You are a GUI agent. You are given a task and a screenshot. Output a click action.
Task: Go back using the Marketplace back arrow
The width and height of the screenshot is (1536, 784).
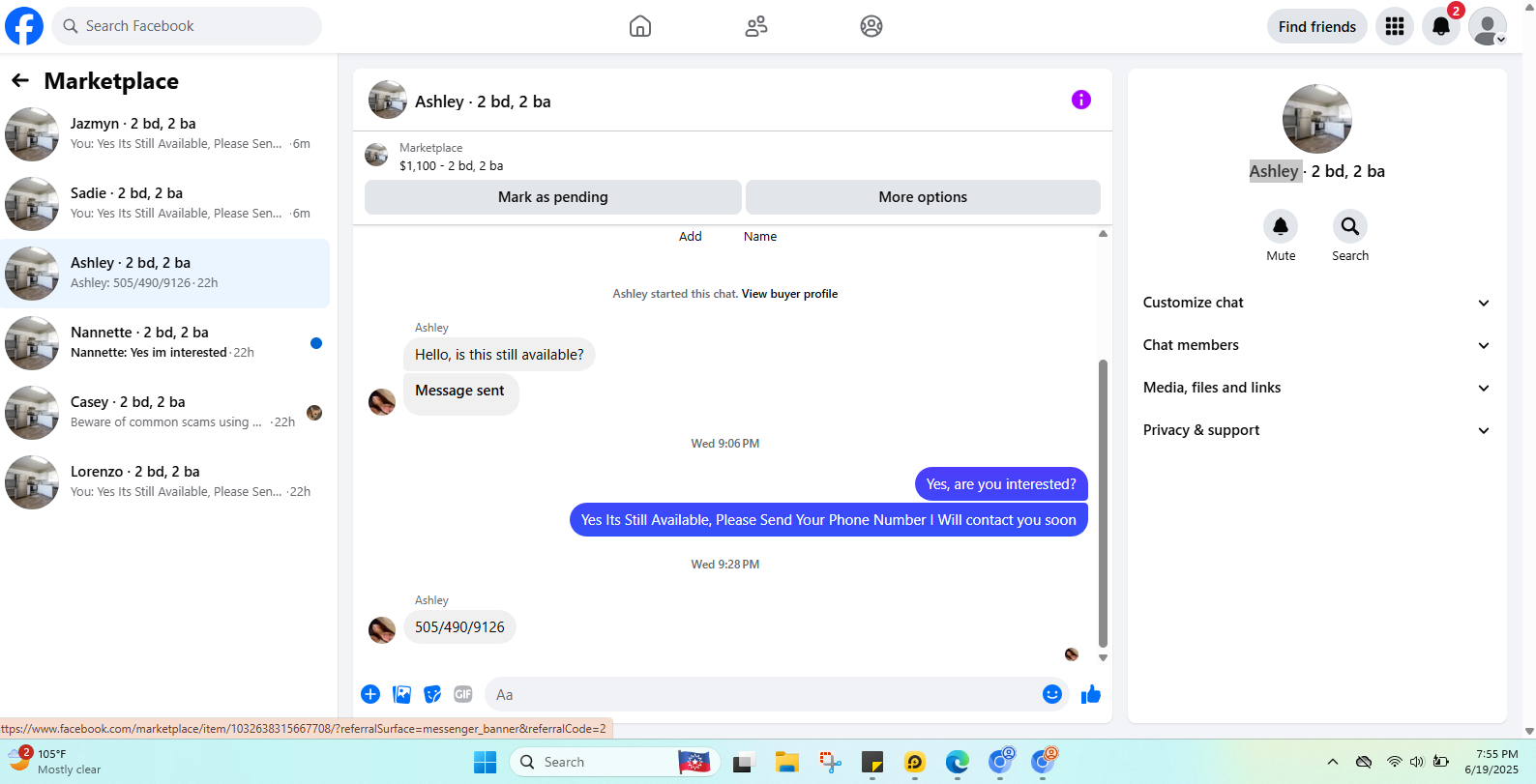point(20,80)
